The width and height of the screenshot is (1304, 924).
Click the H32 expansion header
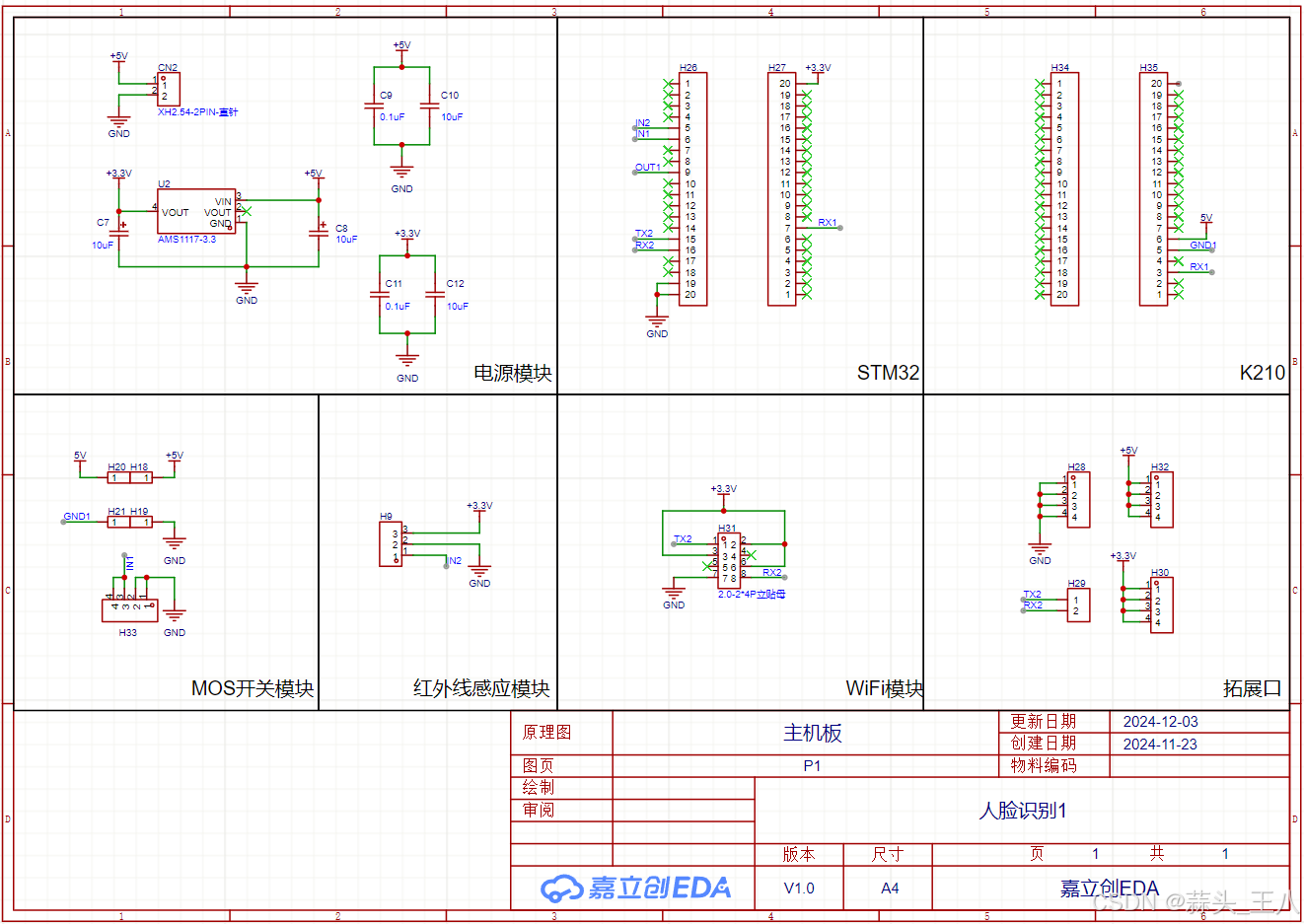[x=1162, y=500]
